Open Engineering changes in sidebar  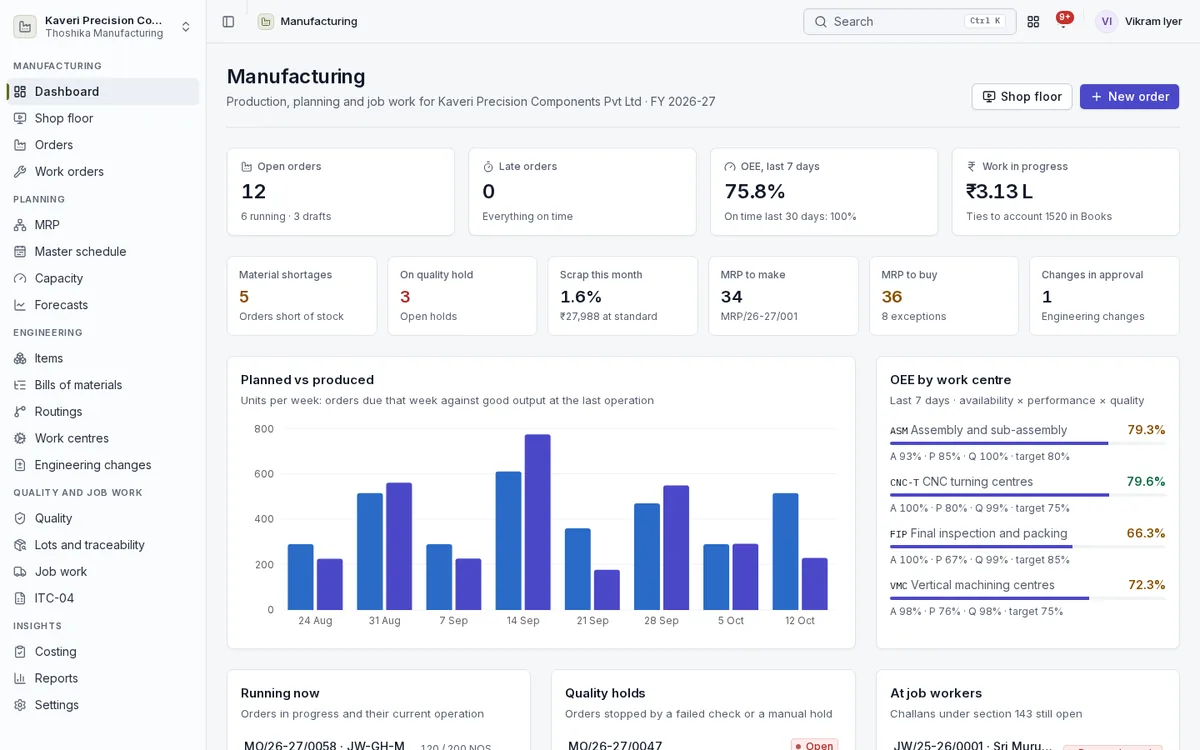(x=103, y=465)
